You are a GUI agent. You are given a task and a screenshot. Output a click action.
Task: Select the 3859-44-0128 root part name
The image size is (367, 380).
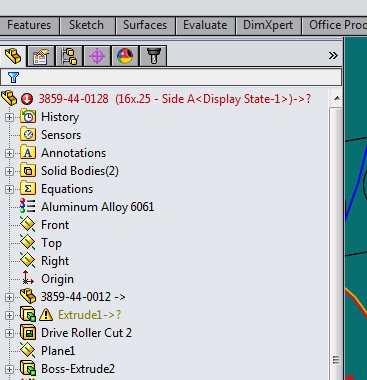(175, 99)
